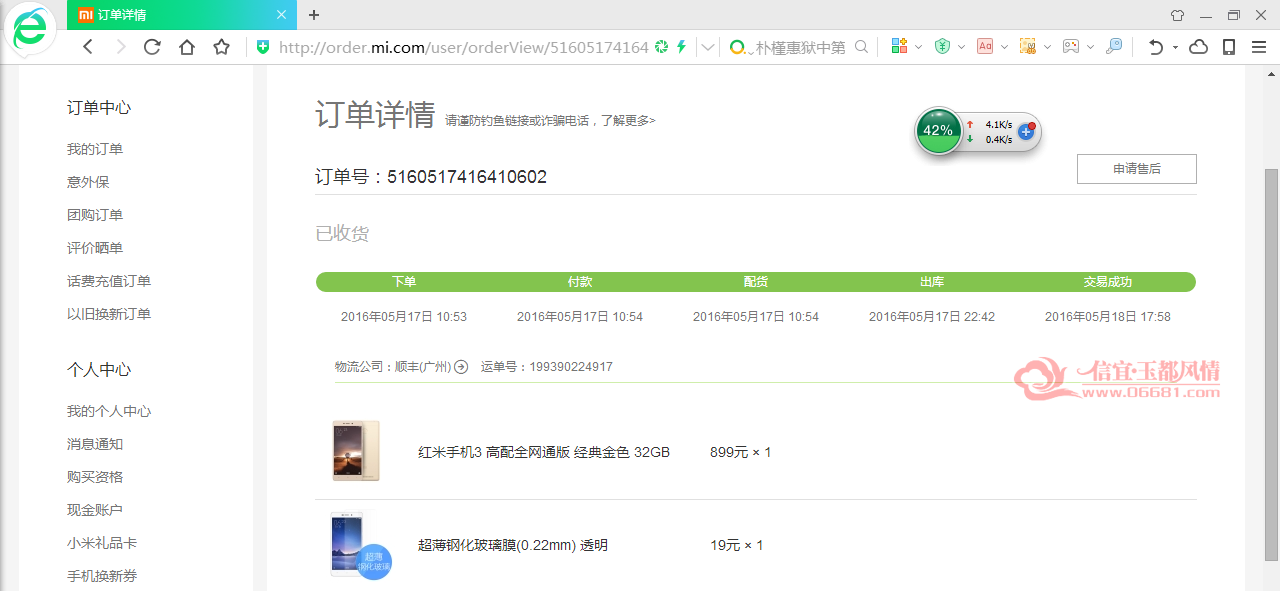Go back with the browser back arrow
The width and height of the screenshot is (1280, 614).
pyautogui.click(x=88, y=47)
